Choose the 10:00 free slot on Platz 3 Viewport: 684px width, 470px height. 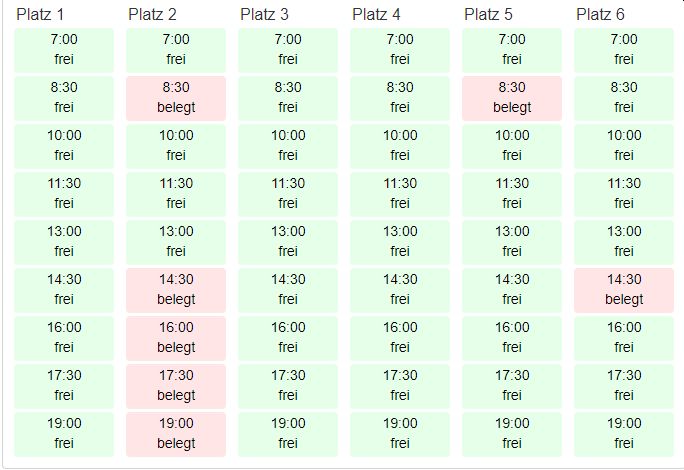pos(288,146)
